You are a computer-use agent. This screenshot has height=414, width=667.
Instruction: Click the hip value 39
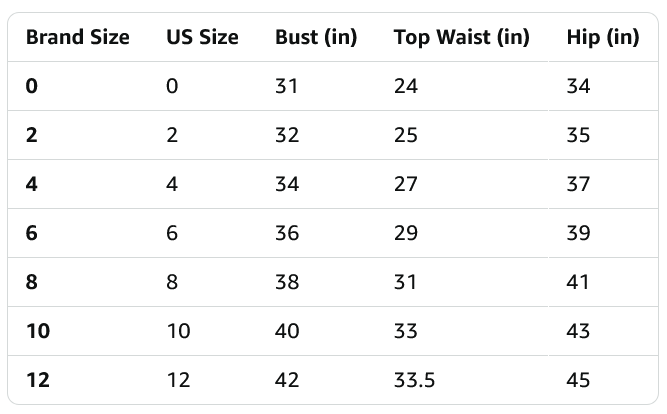pyautogui.click(x=578, y=233)
